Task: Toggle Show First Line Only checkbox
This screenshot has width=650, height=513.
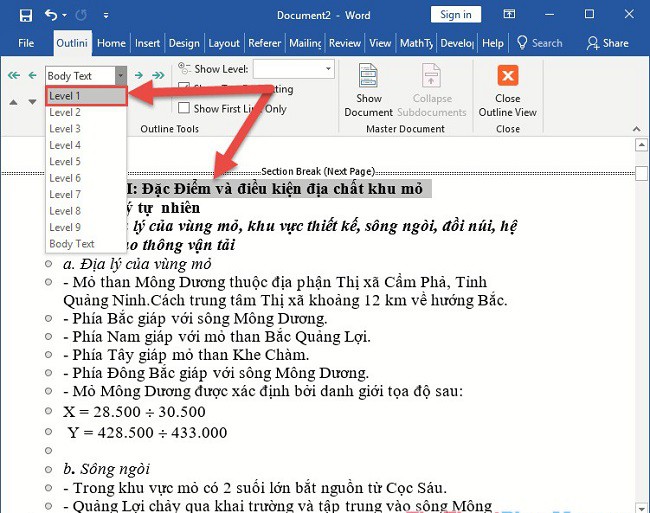Action: click(x=184, y=108)
